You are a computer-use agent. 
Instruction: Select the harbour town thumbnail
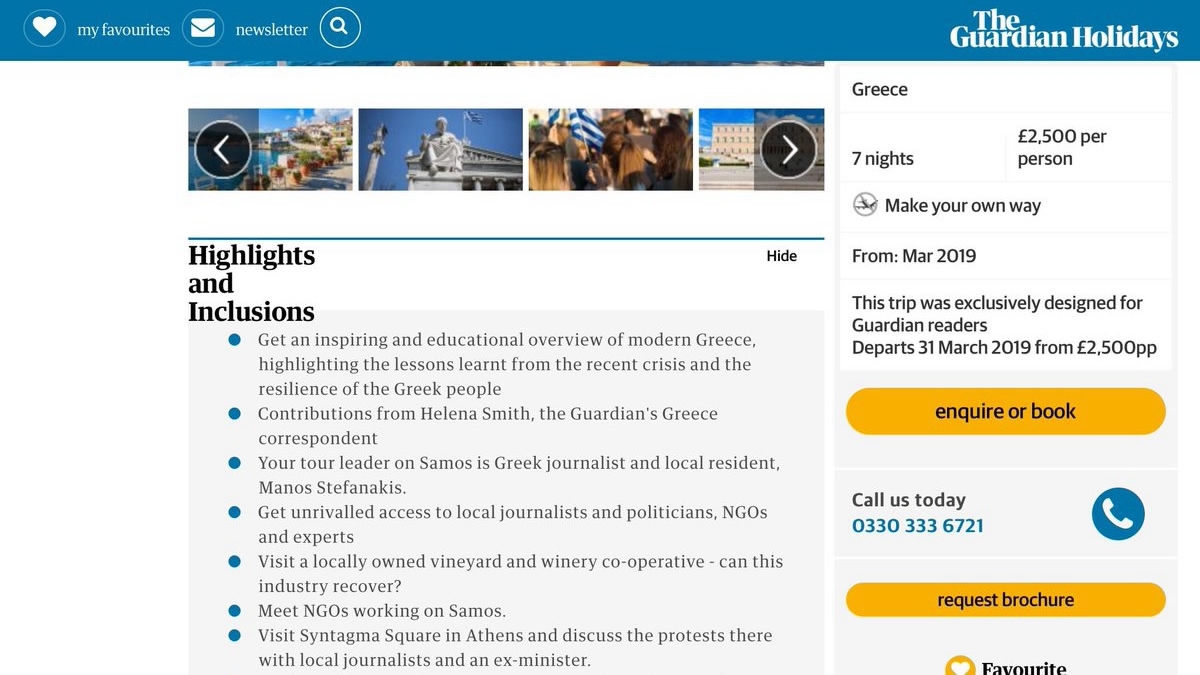tap(300, 150)
